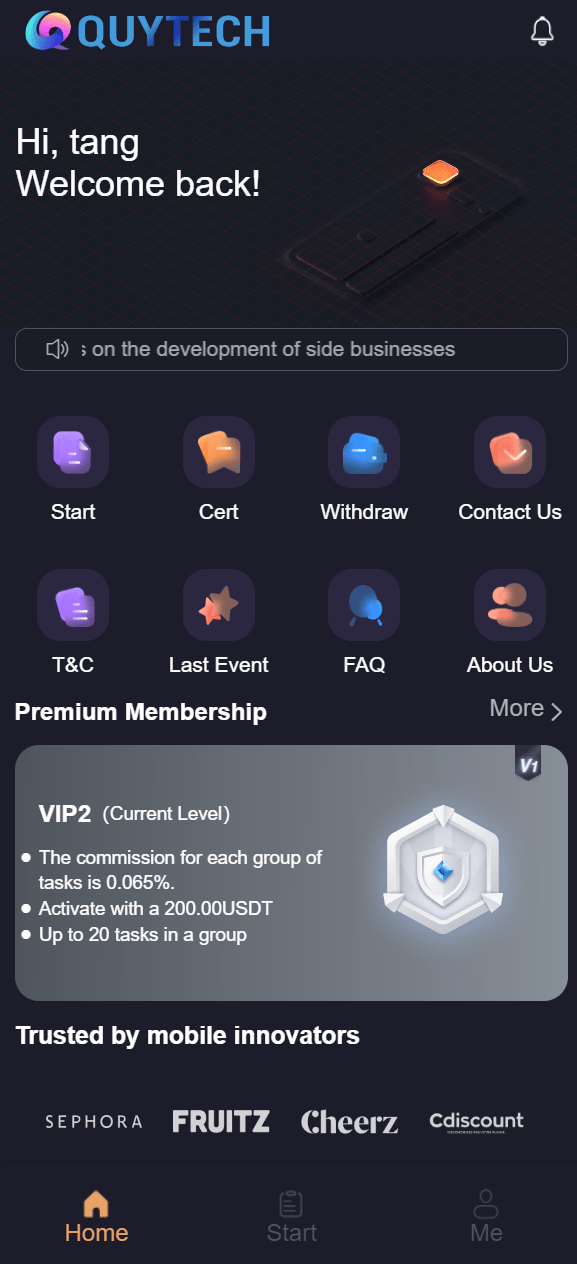577x1264 pixels.
Task: Tap the Sephora brand logo
Action: (94, 1122)
